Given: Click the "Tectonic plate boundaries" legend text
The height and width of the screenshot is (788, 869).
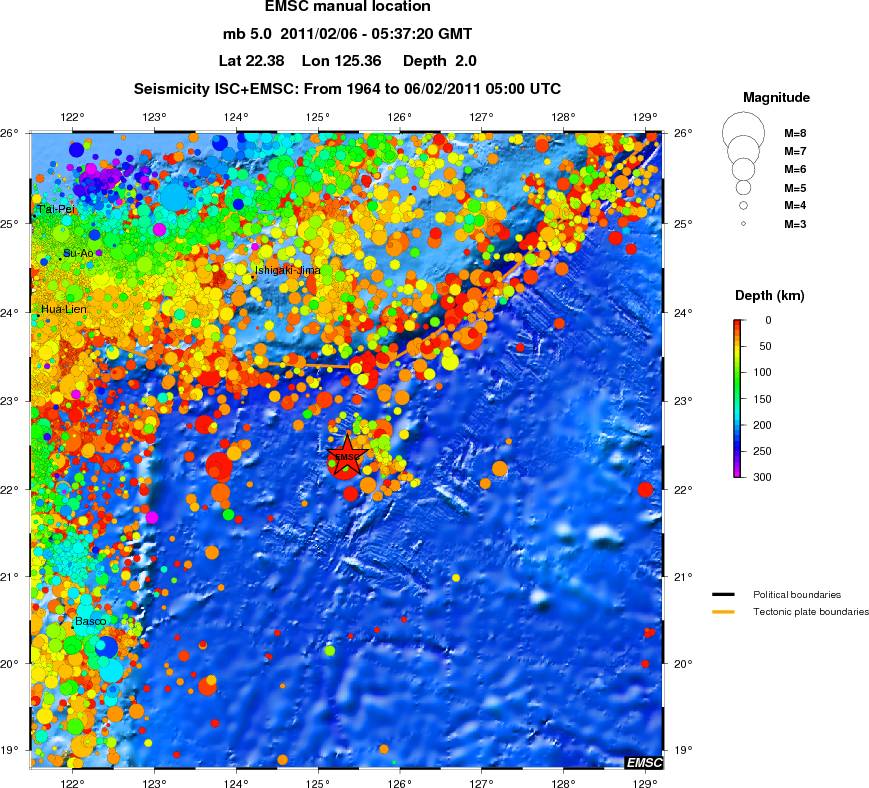Looking at the screenshot, I should coord(810,612).
